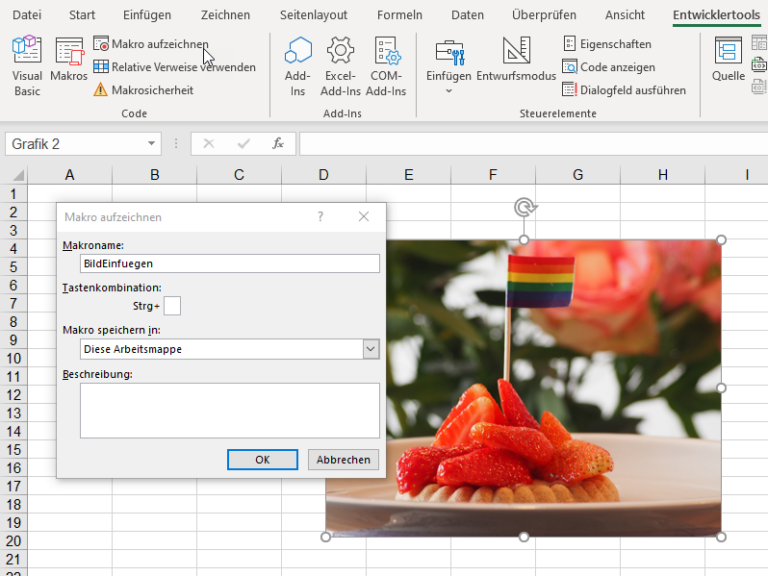
Task: Toggle Relative Verweise verwenden
Action: coord(174,67)
